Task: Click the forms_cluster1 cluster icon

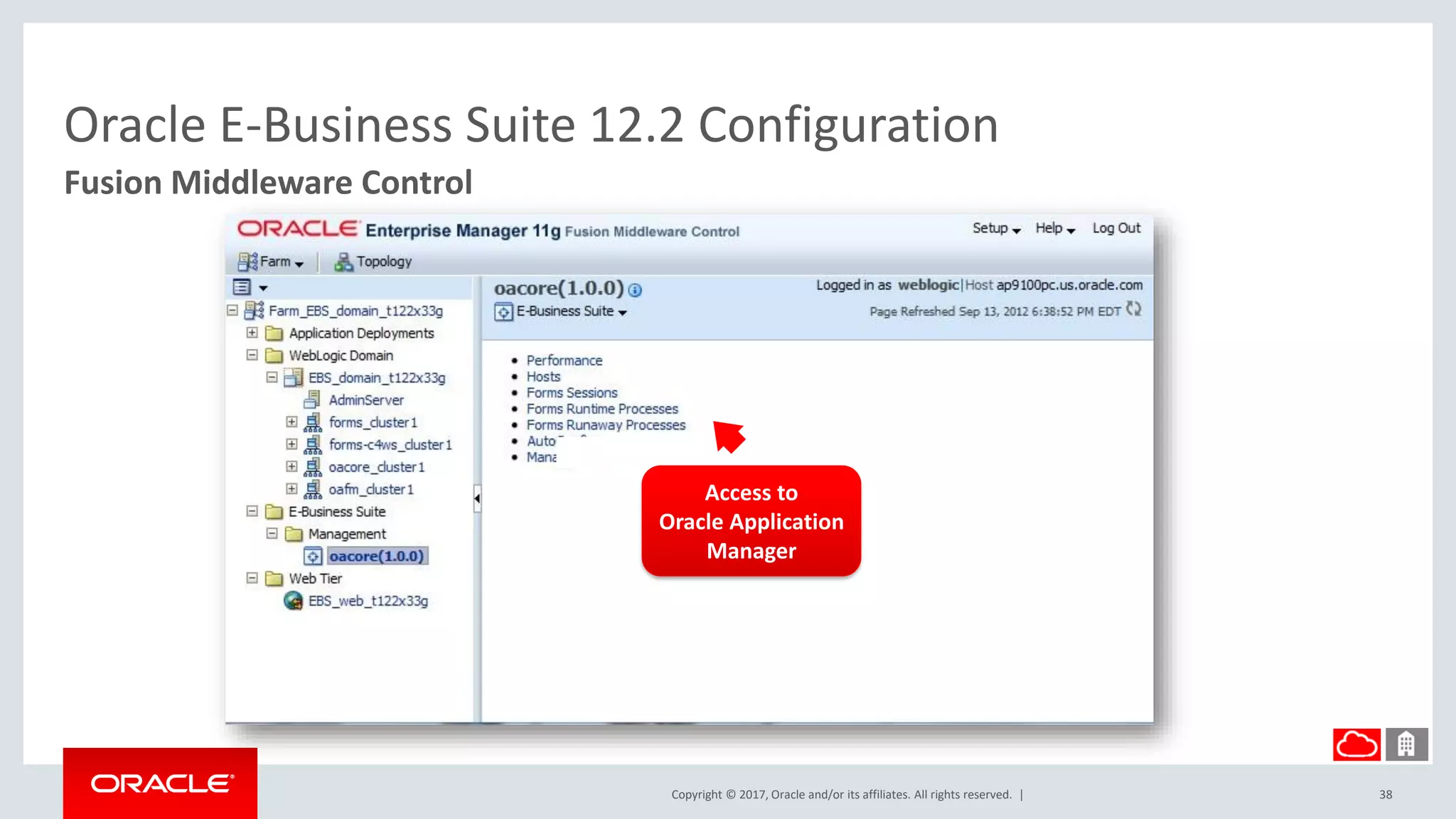Action: (x=312, y=422)
